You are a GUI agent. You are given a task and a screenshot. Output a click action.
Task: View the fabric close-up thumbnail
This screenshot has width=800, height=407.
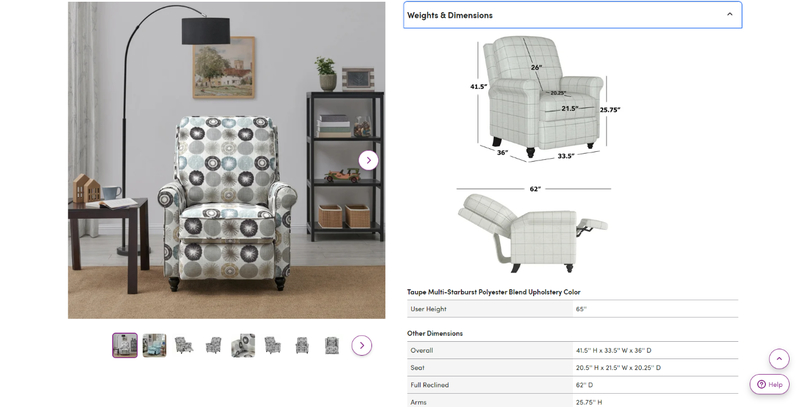[243, 345]
